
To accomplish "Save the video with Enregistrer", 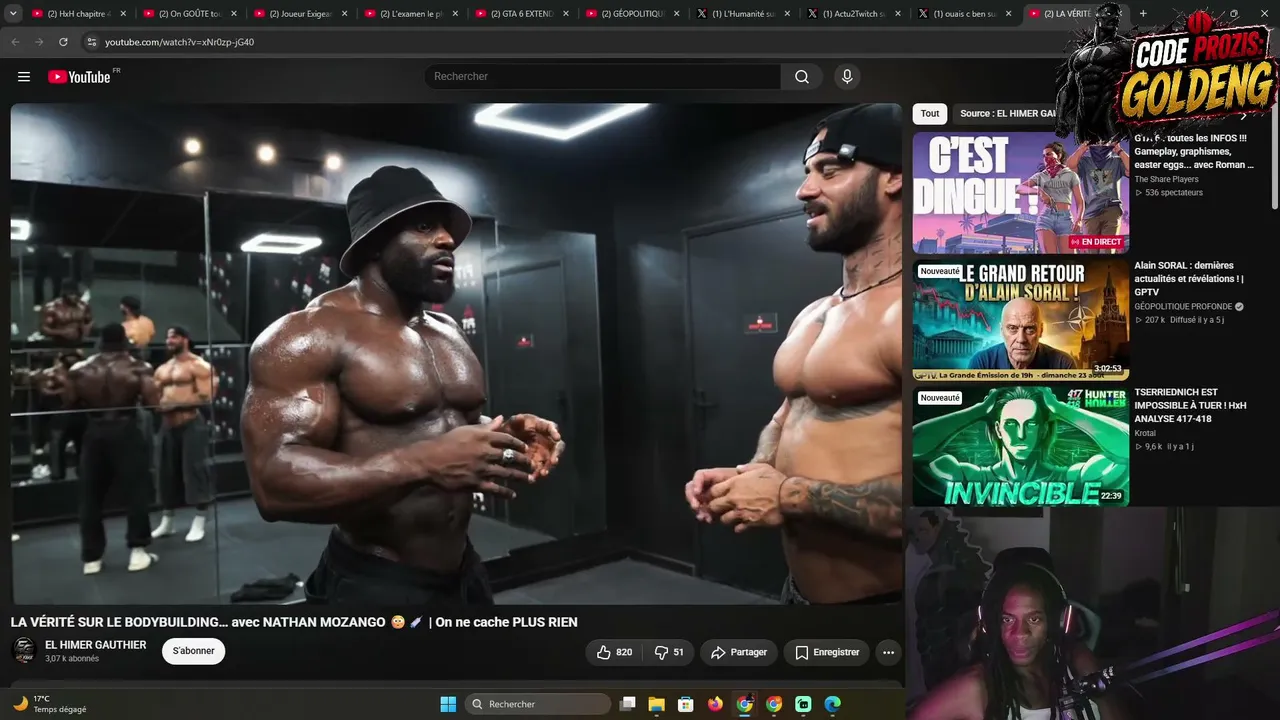I will point(826,652).
